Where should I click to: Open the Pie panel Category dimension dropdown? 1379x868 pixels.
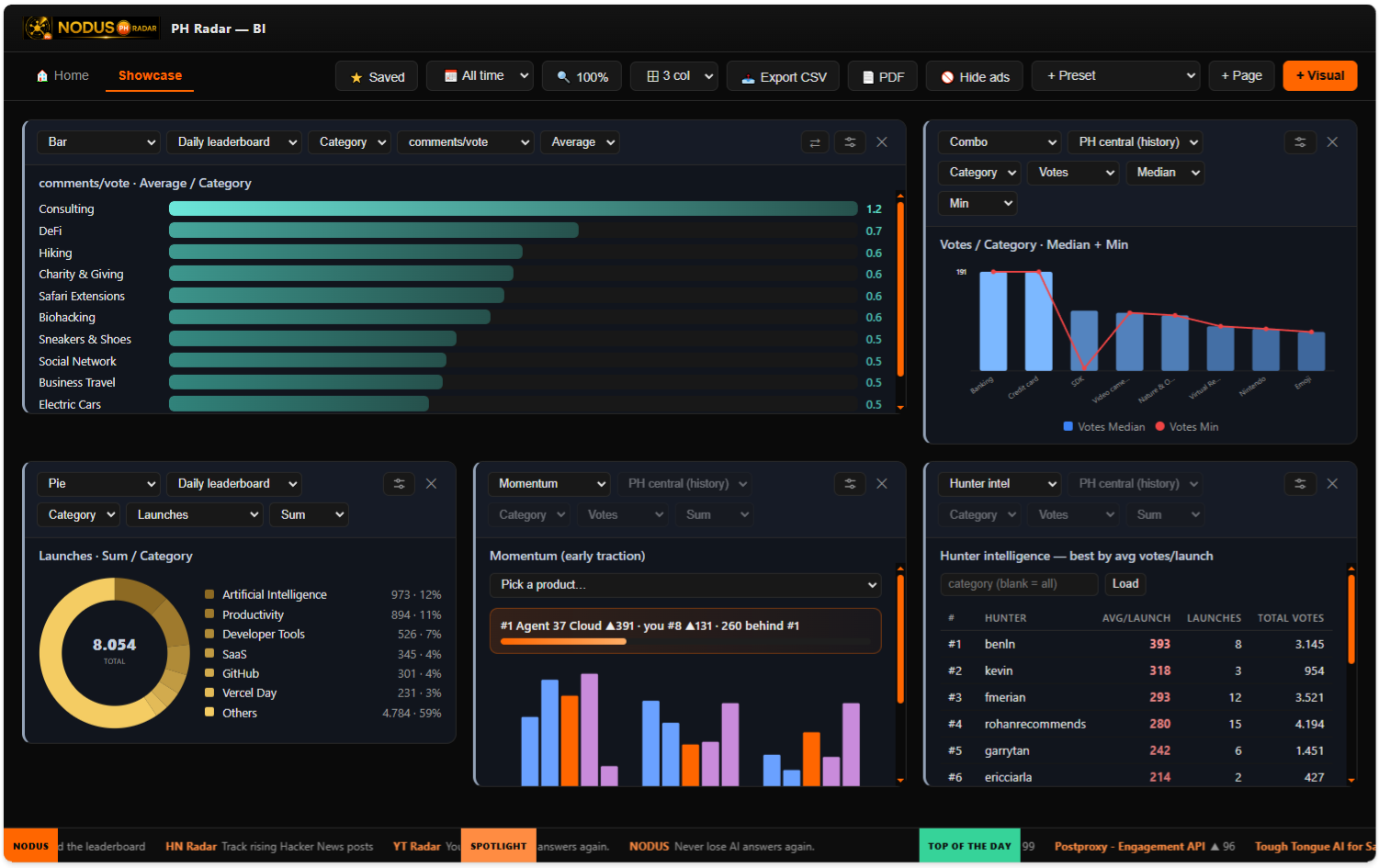pos(78,515)
